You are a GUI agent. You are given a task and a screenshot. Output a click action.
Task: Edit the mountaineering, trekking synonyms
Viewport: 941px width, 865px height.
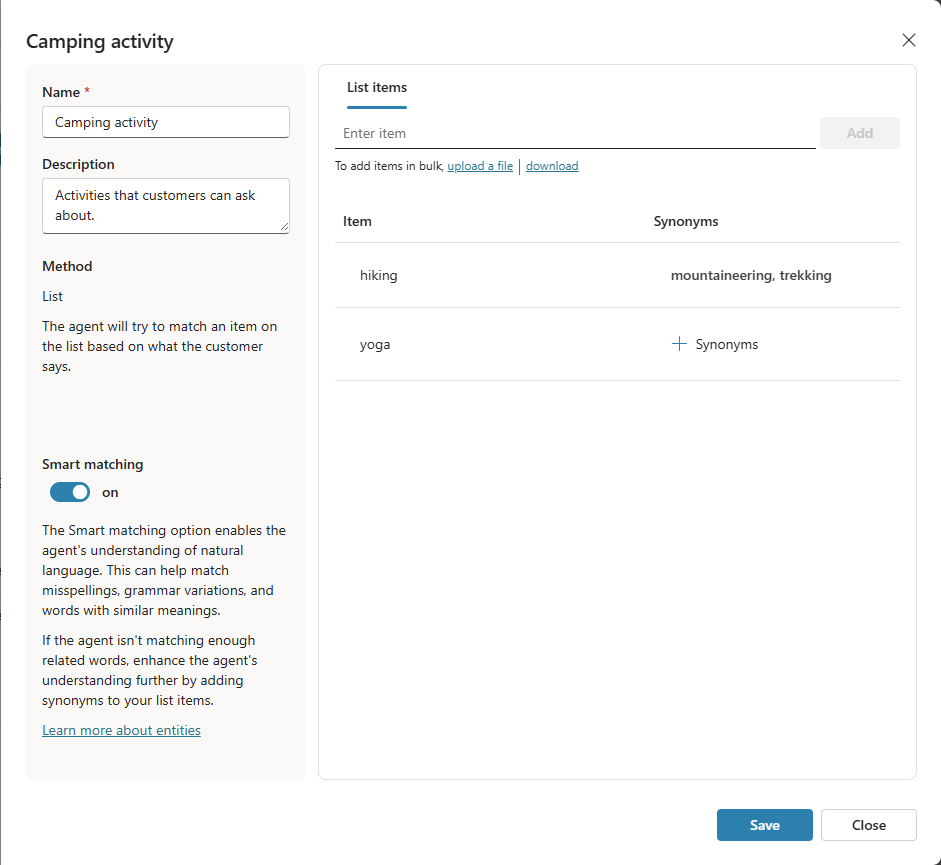(x=751, y=275)
